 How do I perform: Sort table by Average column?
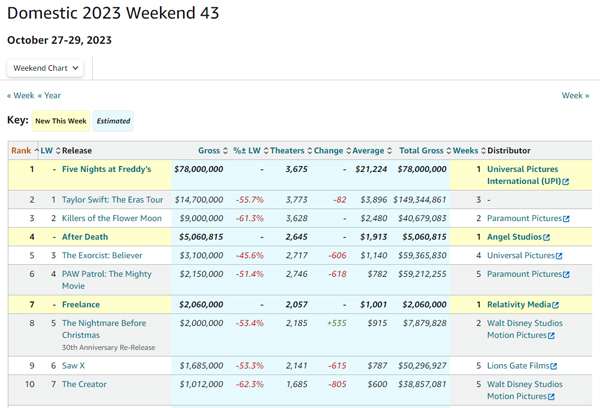coord(372,150)
